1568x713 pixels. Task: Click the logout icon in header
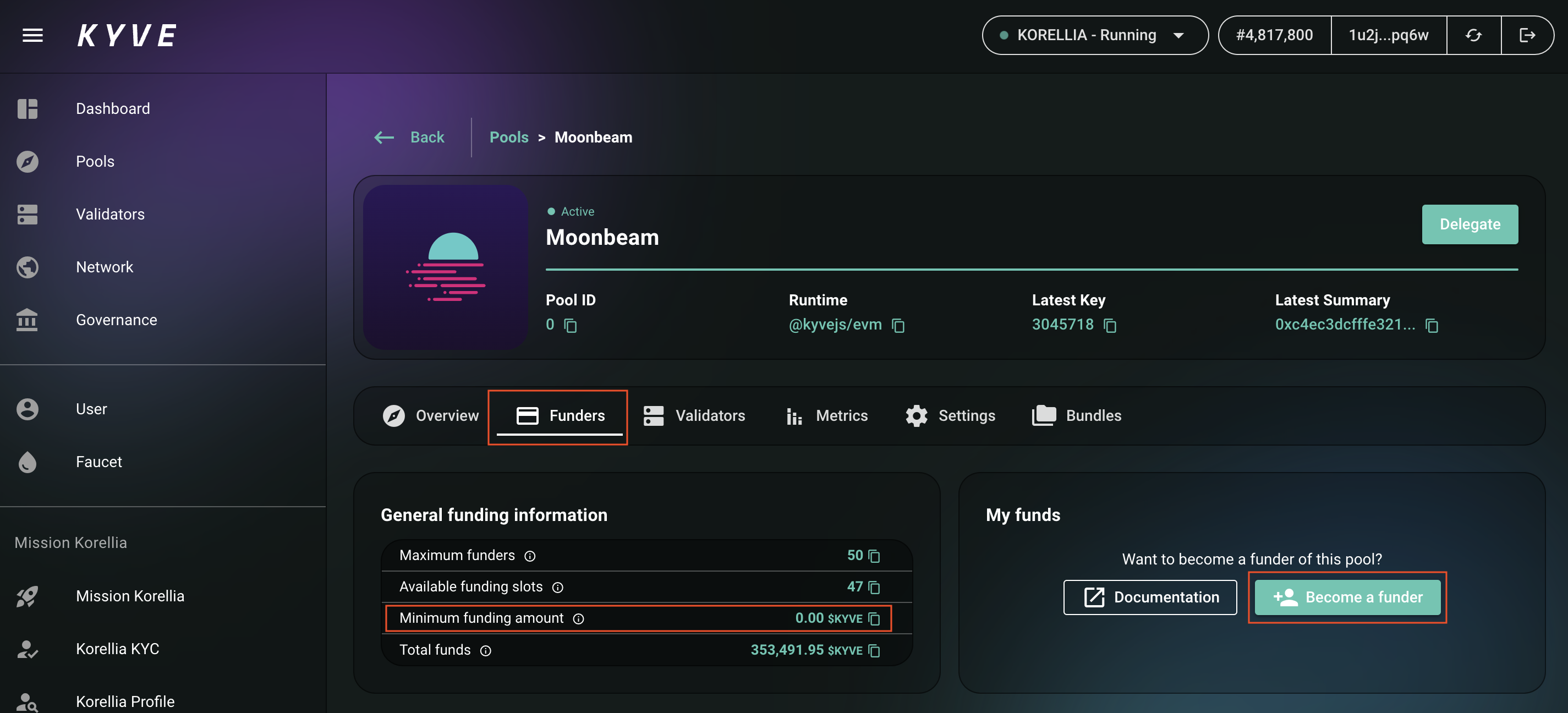click(x=1527, y=35)
